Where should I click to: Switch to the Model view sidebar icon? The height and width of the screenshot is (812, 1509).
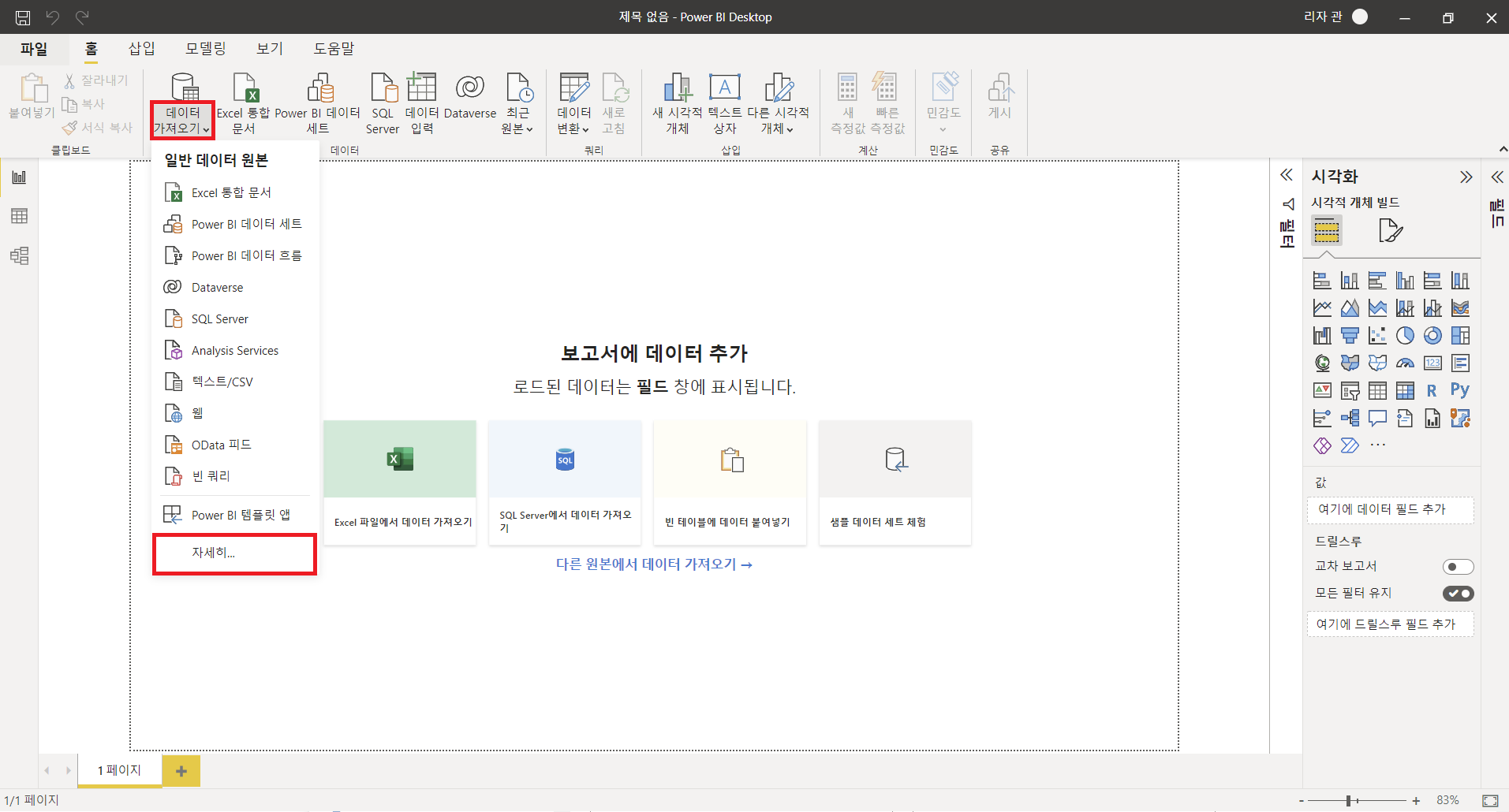[19, 255]
